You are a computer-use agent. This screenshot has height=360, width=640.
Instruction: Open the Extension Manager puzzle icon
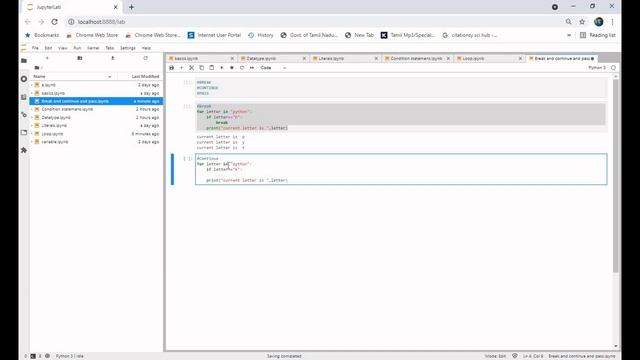[24, 150]
